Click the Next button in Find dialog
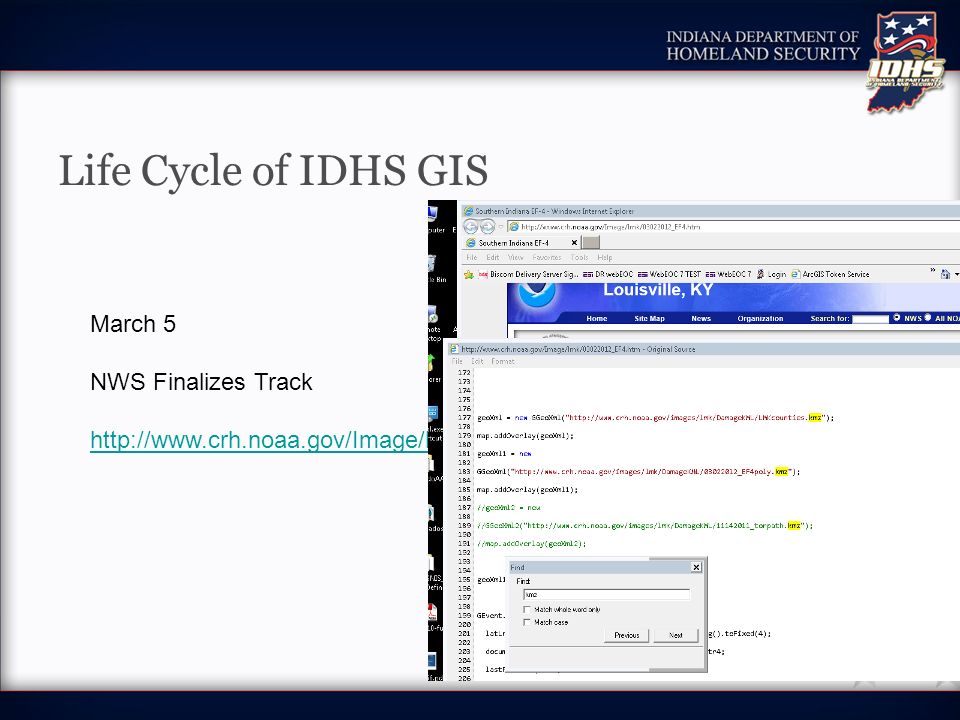The height and width of the screenshot is (720, 960). click(676, 636)
